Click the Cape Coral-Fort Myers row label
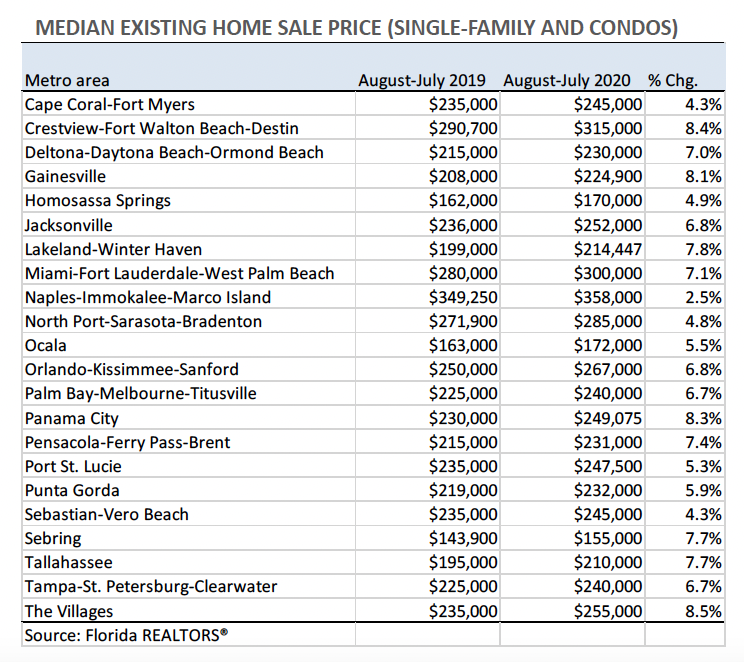 (x=110, y=104)
